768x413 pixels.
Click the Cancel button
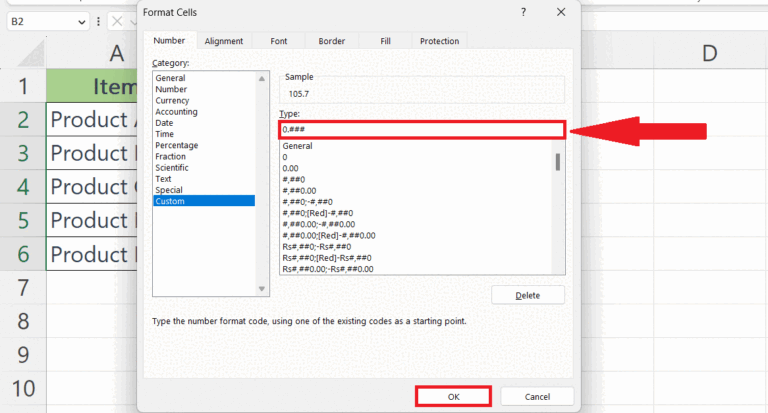[537, 396]
